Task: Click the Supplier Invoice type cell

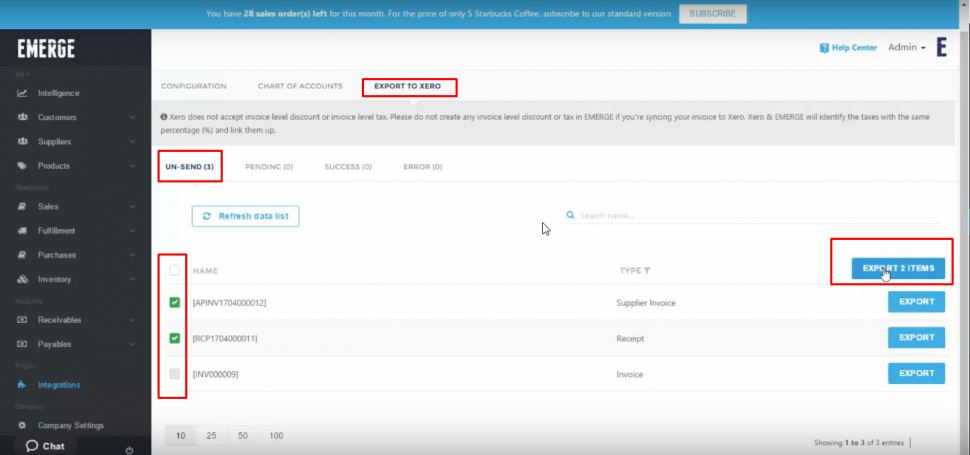Action: click(646, 303)
